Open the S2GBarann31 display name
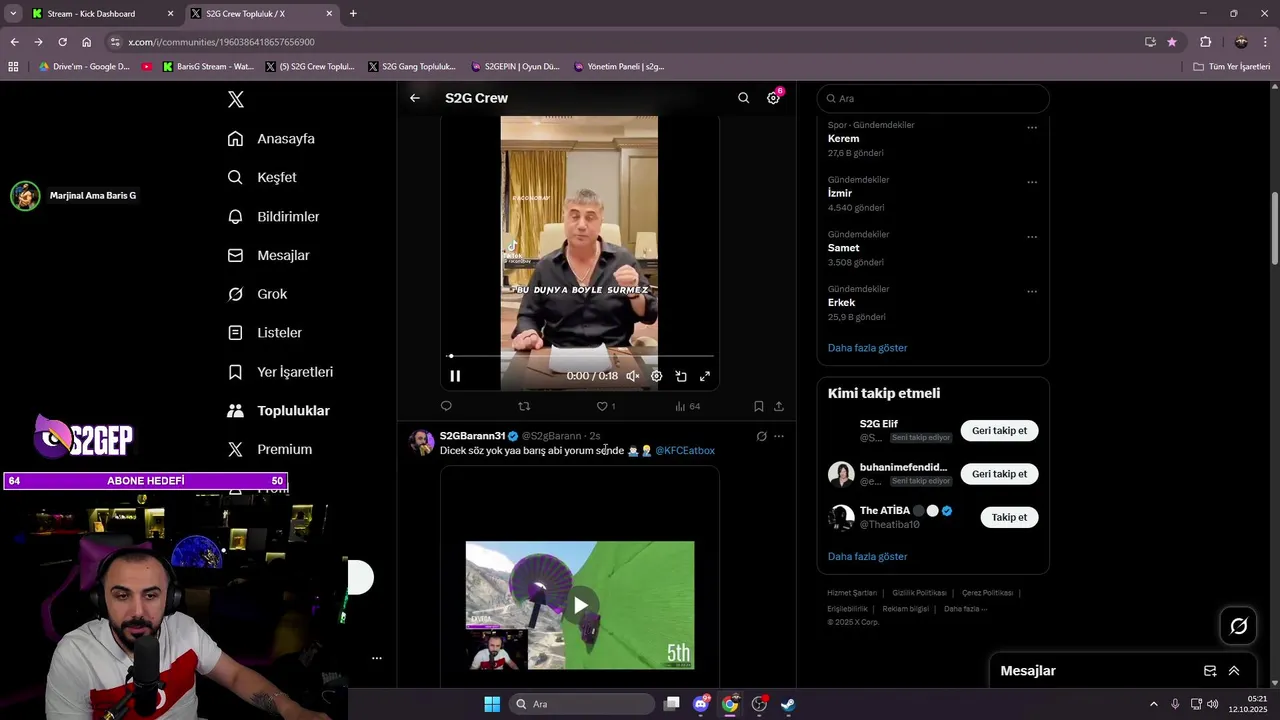The height and width of the screenshot is (720, 1280). (473, 436)
